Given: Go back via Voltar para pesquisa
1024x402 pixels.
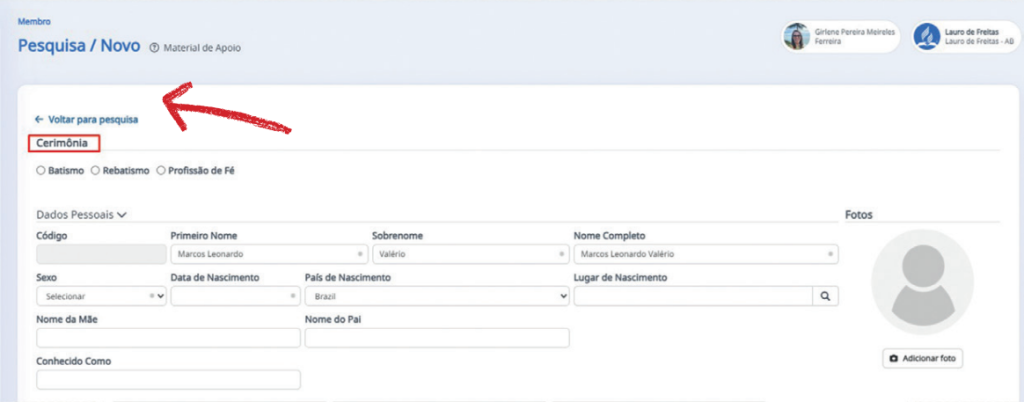Looking at the screenshot, I should tap(86, 119).
